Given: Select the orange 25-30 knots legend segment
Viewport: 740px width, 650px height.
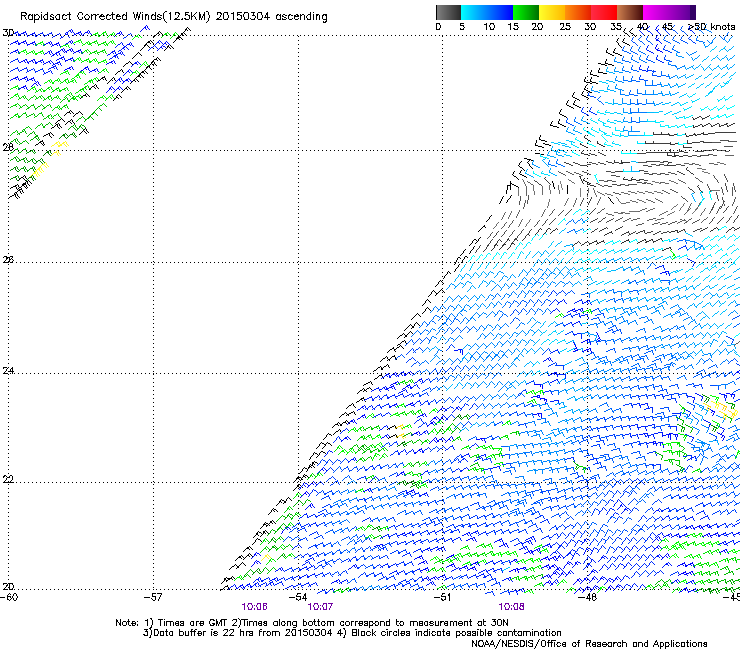Looking at the screenshot, I should point(578,12).
